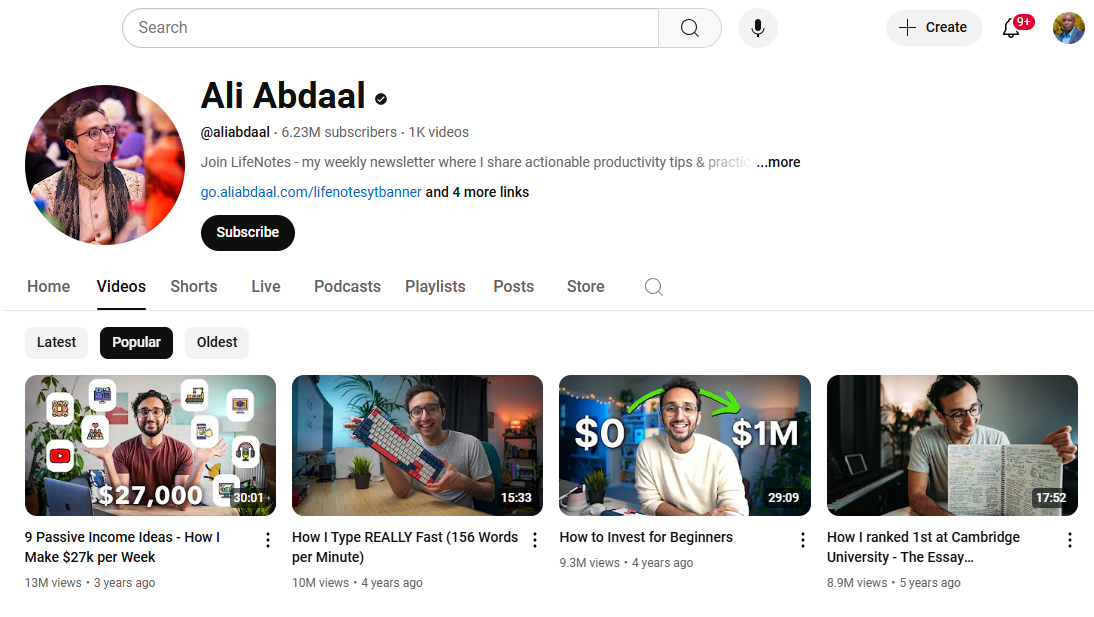Open the Create menu
This screenshot has width=1094, height=617.
pos(933,28)
